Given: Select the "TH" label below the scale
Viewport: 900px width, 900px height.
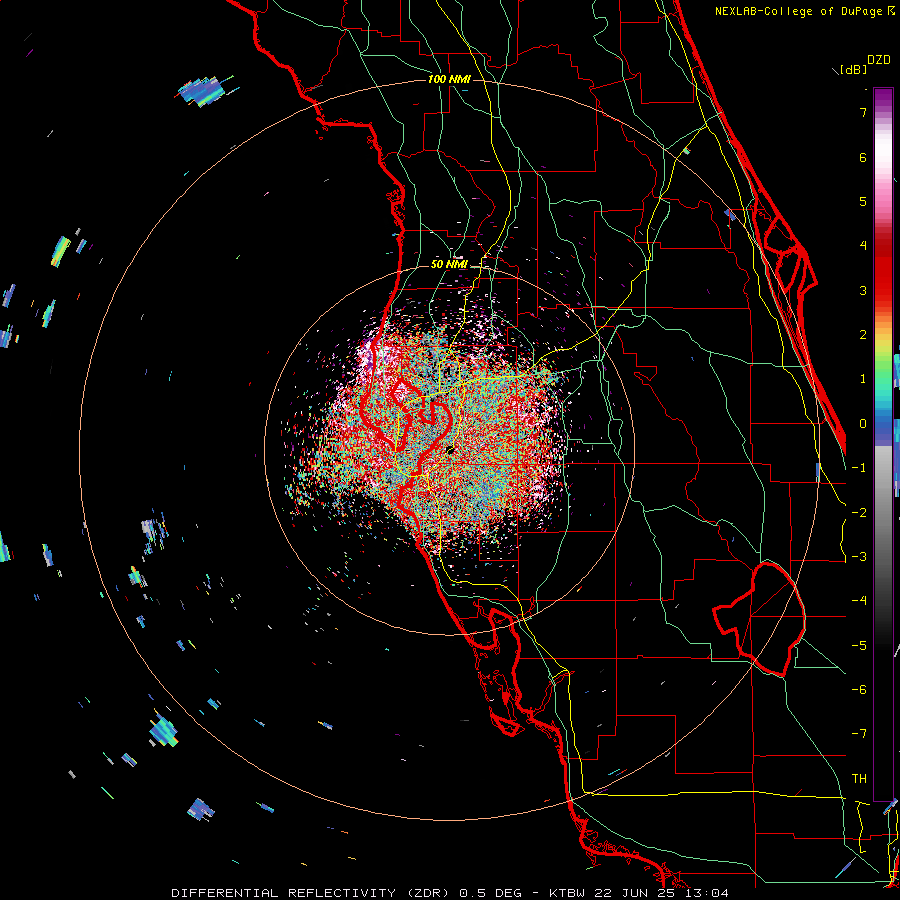Looking at the screenshot, I should tap(859, 779).
